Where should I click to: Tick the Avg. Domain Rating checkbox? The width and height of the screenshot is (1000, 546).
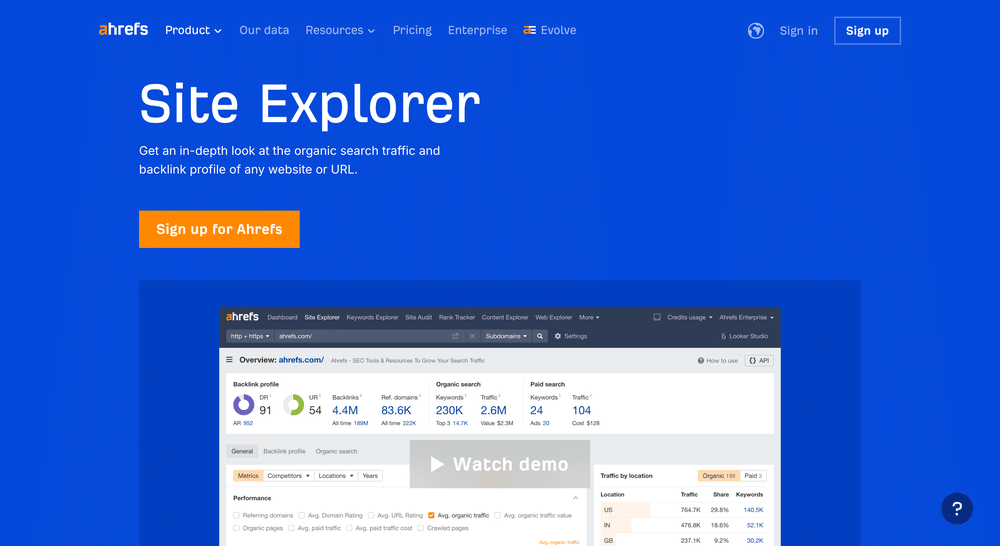click(x=302, y=515)
